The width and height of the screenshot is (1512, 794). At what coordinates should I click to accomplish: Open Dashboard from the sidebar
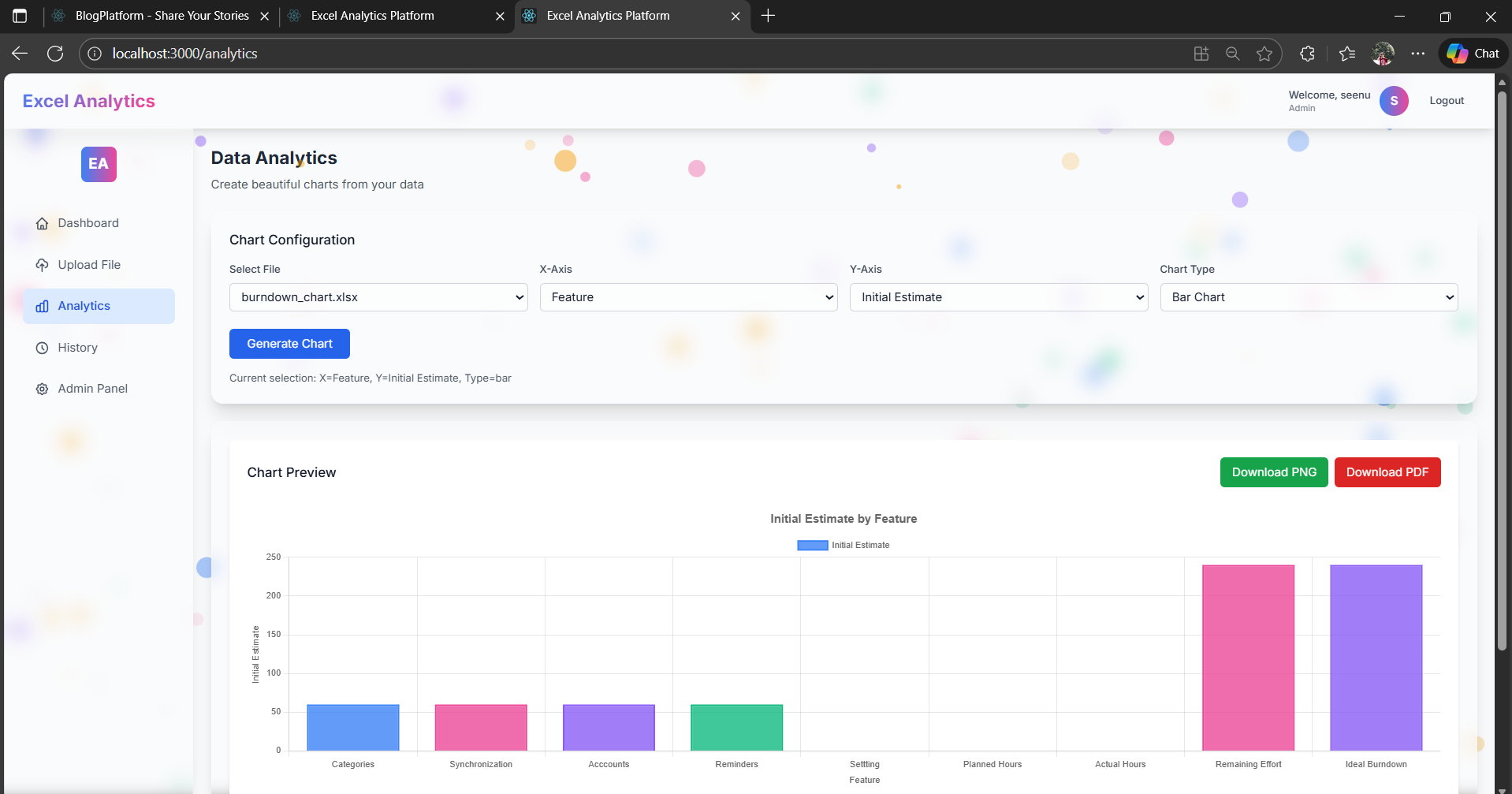[x=99, y=223]
